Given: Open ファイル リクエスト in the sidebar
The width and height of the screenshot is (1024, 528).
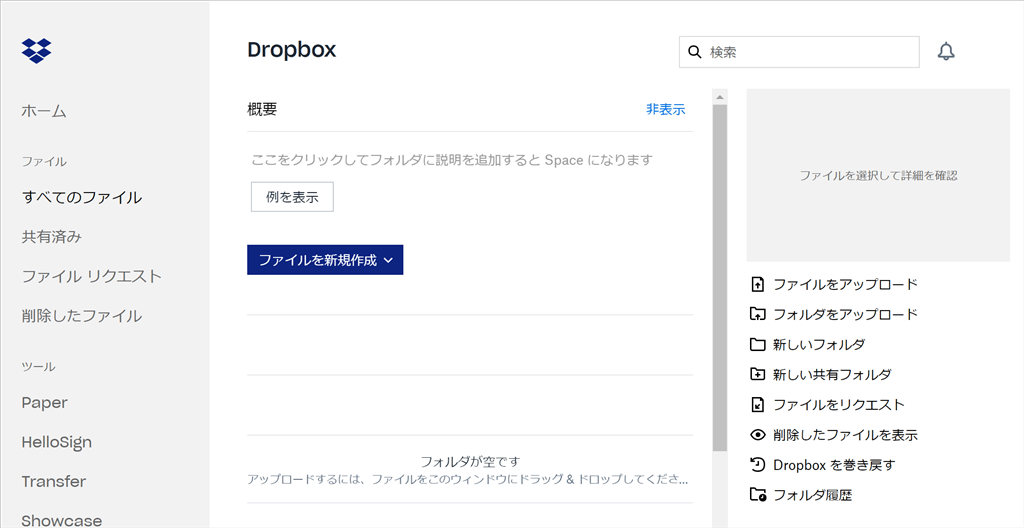Looking at the screenshot, I should 91,276.
